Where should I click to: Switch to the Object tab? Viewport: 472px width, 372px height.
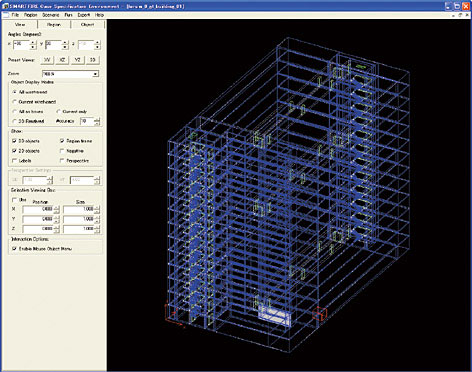[87, 24]
